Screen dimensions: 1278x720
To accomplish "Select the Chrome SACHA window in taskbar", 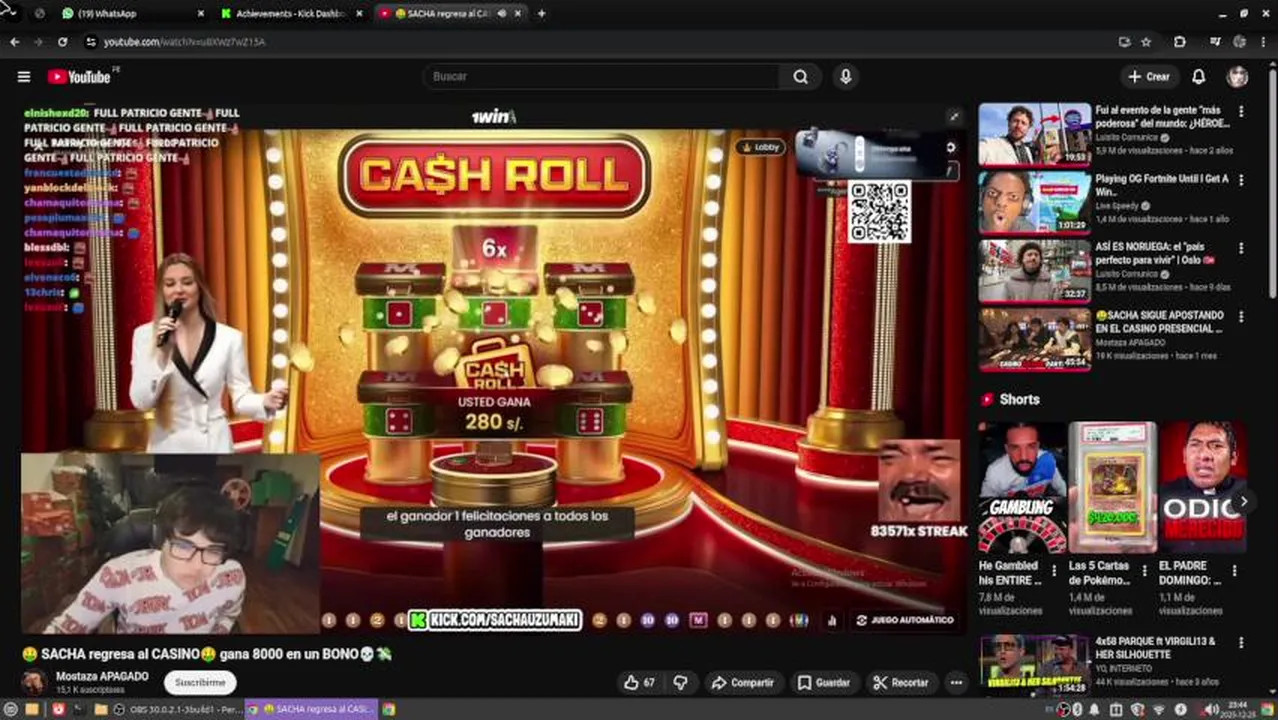I will [x=310, y=709].
